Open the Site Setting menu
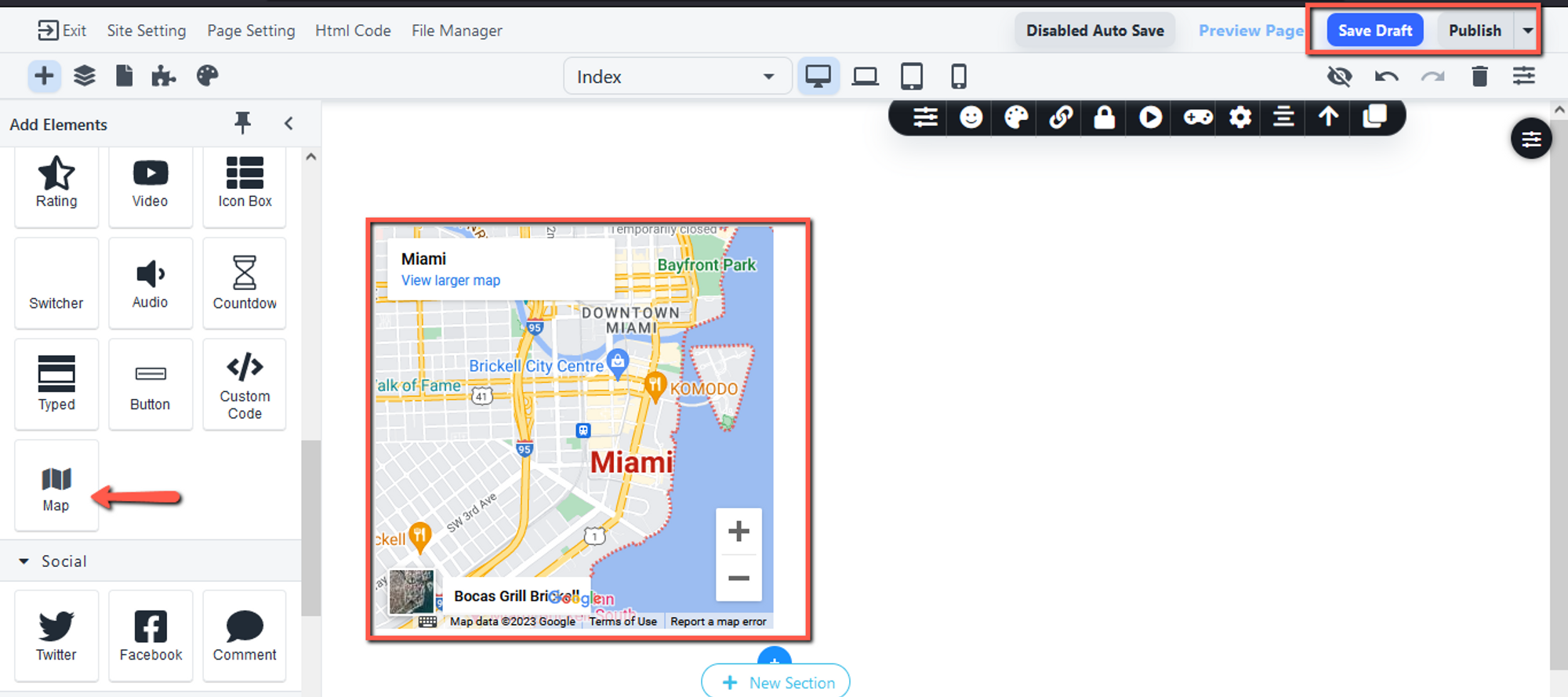The image size is (1568, 697). click(147, 31)
